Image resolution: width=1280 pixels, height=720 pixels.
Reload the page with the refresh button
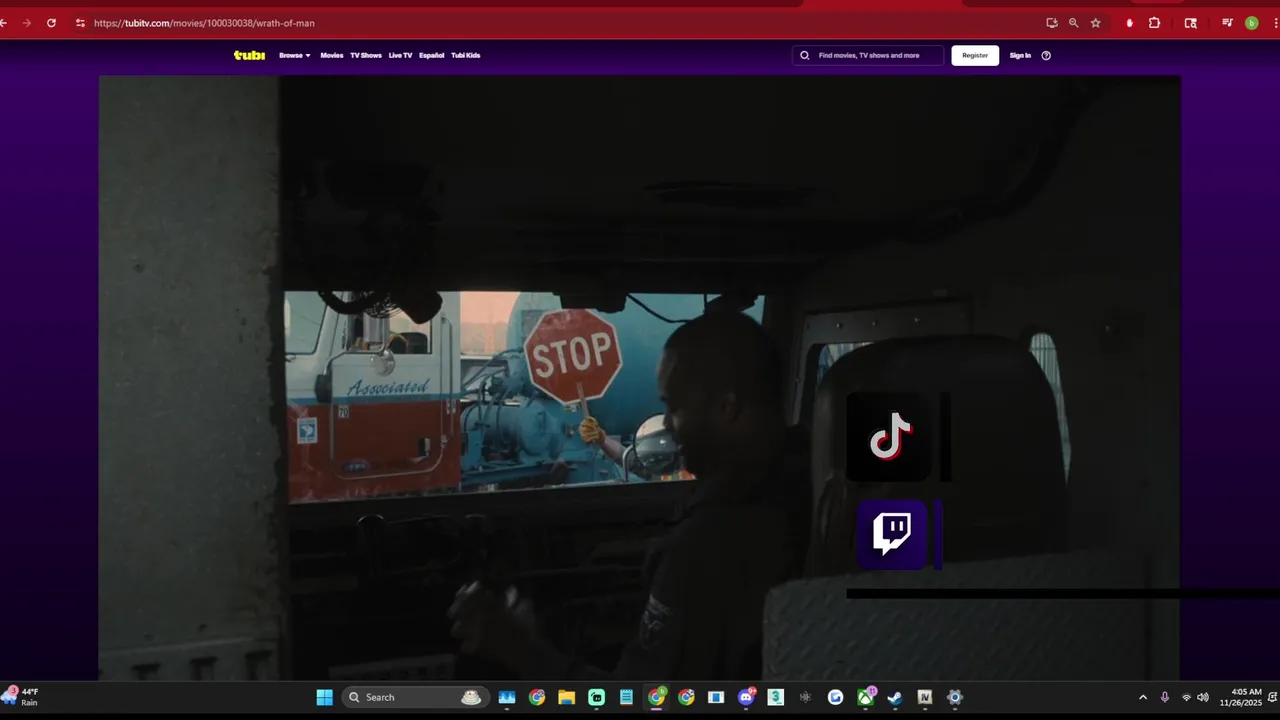[x=51, y=23]
